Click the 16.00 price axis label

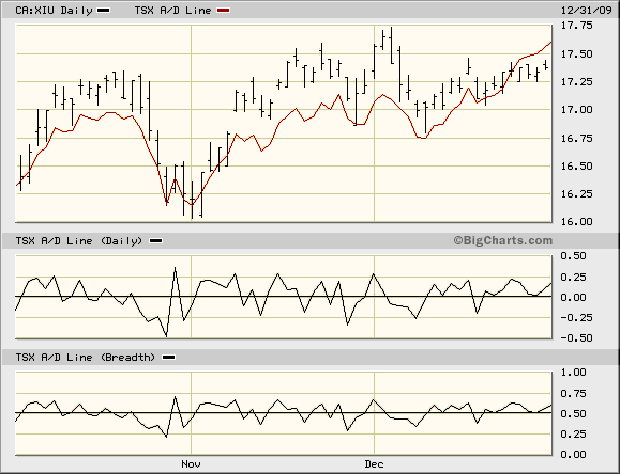(577, 221)
